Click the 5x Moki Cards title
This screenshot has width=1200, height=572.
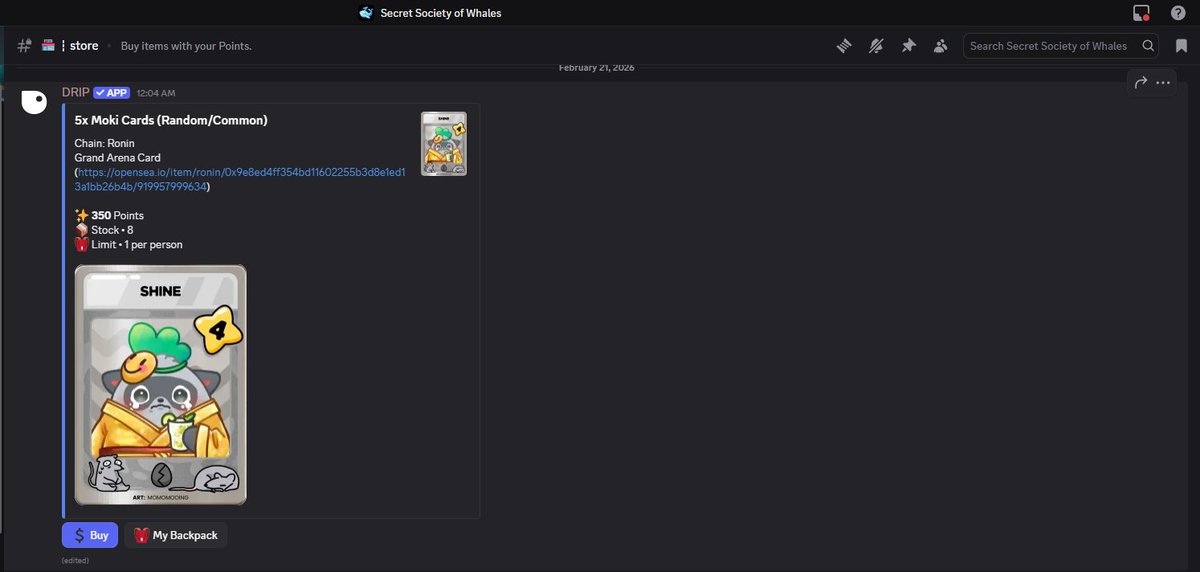coord(171,120)
